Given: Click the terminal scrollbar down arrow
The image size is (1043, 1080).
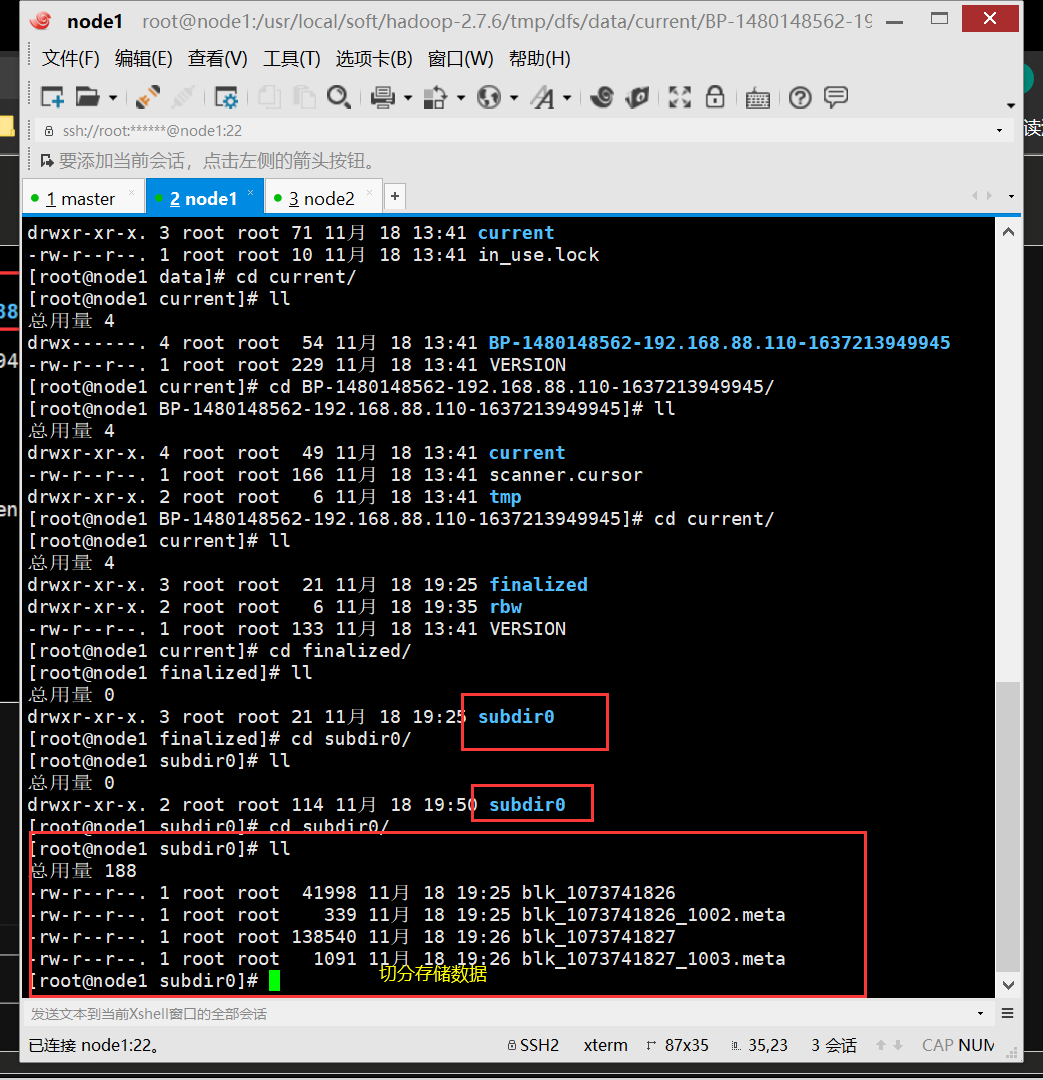Looking at the screenshot, I should pyautogui.click(x=1009, y=985).
